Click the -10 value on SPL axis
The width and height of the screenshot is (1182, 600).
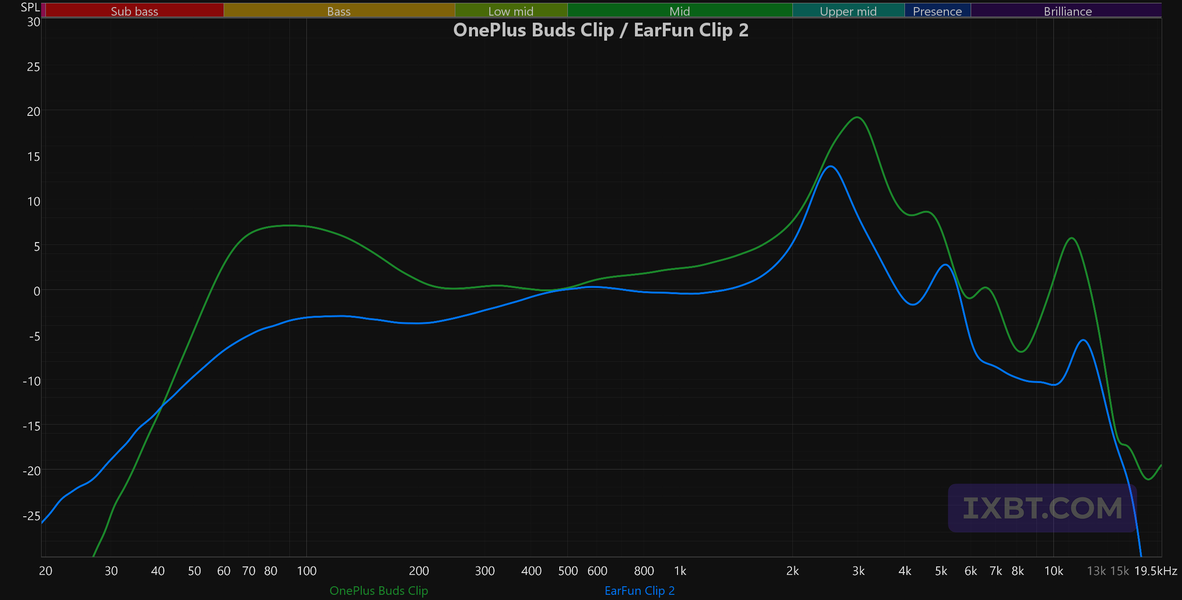point(31,381)
